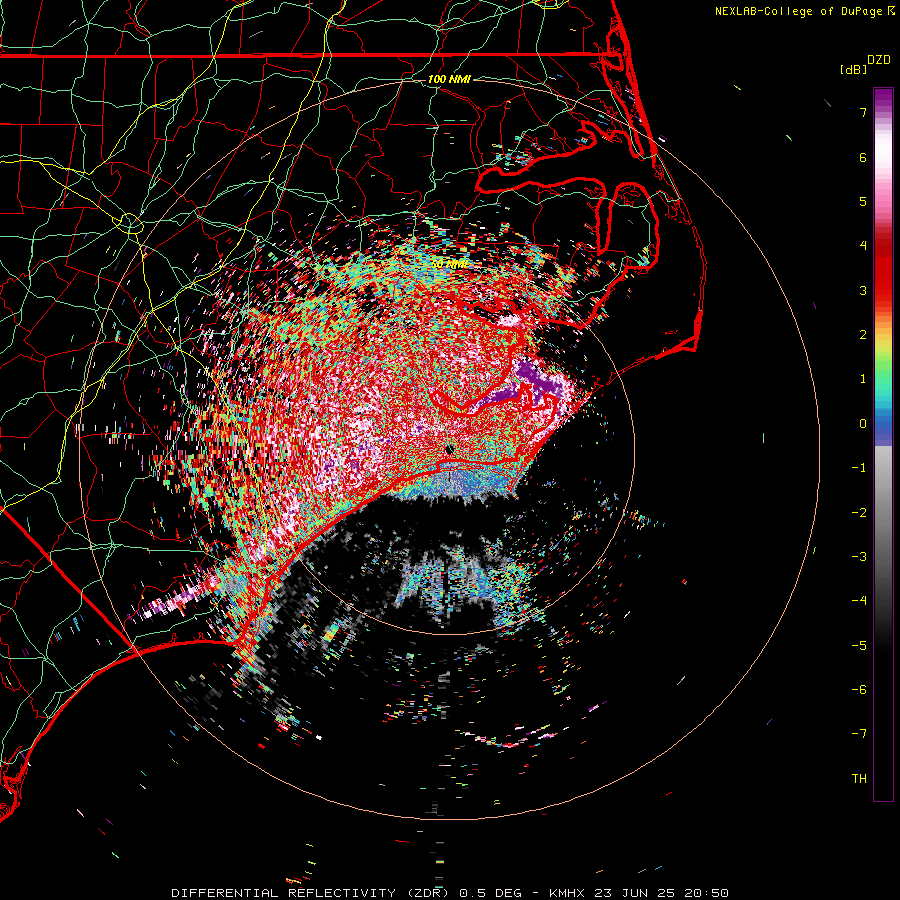Click the 4 value on the dB scale
900x900 pixels.
[x=863, y=246]
